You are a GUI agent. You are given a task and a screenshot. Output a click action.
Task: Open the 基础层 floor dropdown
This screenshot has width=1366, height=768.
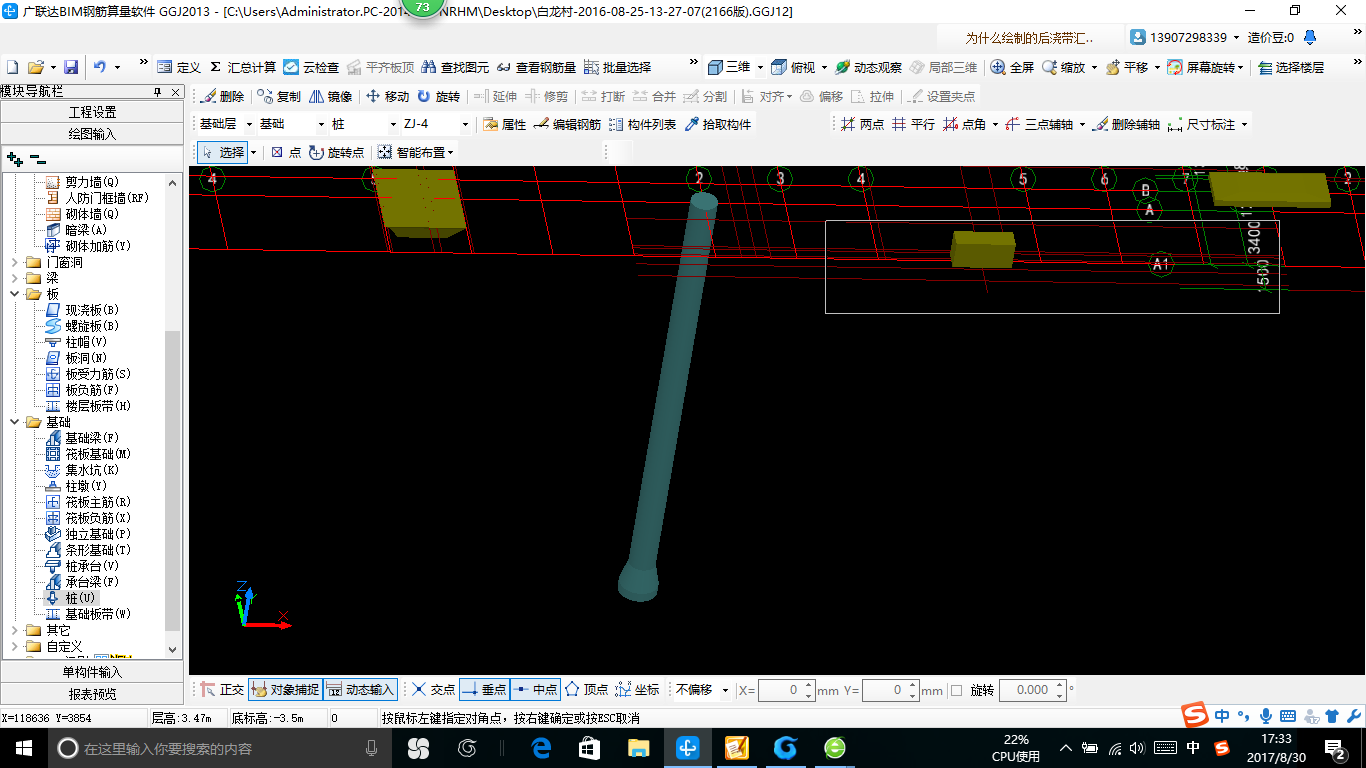(x=226, y=124)
